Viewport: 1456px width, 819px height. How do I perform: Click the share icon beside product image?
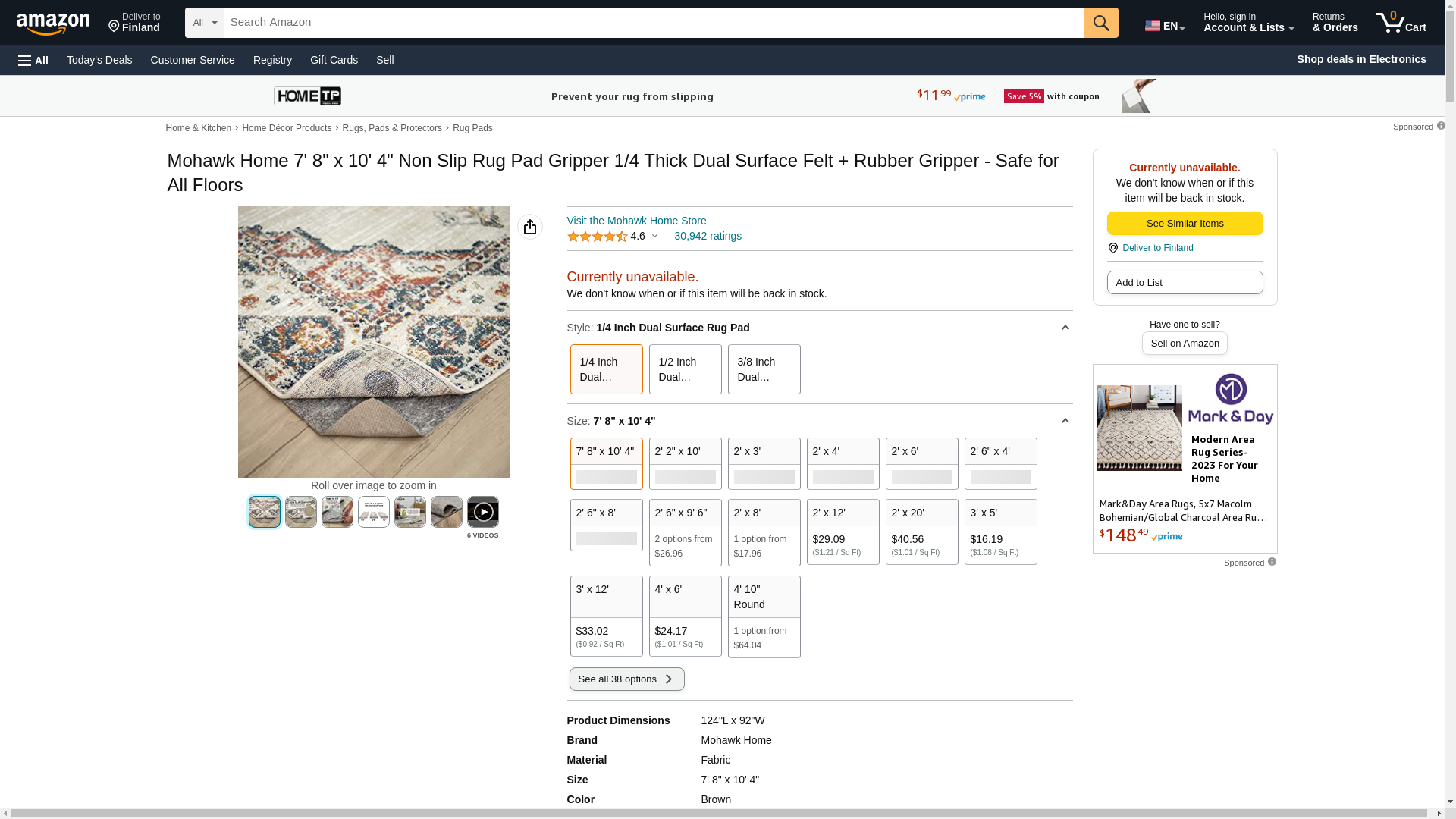coord(529,227)
